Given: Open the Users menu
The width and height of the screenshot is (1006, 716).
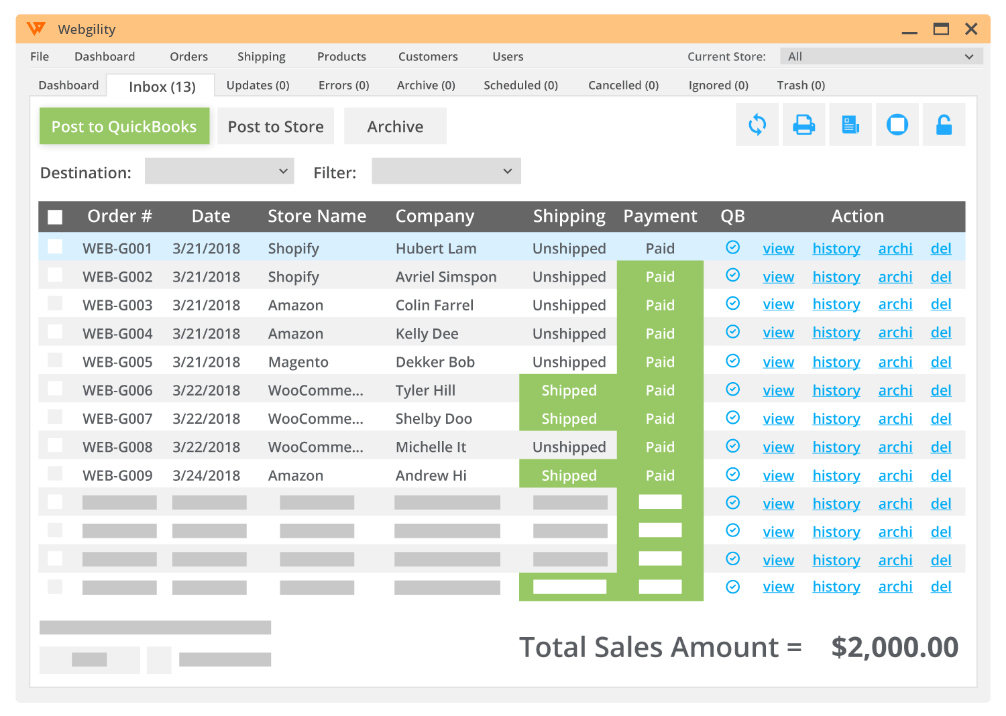Looking at the screenshot, I should [507, 56].
